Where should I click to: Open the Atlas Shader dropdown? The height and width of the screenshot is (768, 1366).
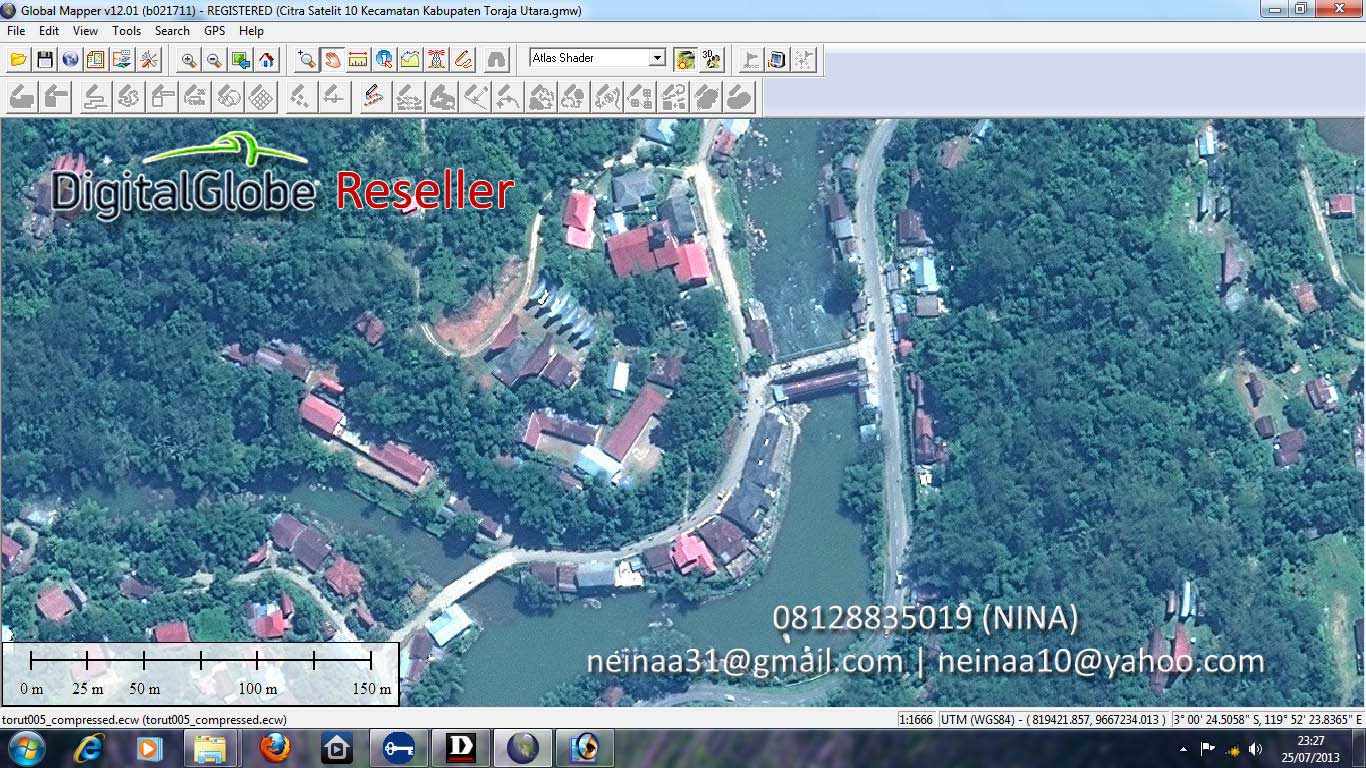pyautogui.click(x=656, y=57)
